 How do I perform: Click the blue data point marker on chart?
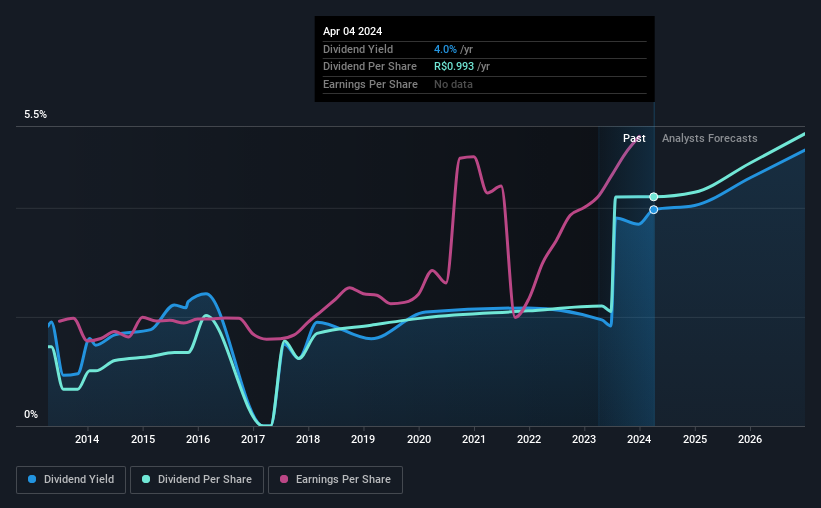pos(653,209)
